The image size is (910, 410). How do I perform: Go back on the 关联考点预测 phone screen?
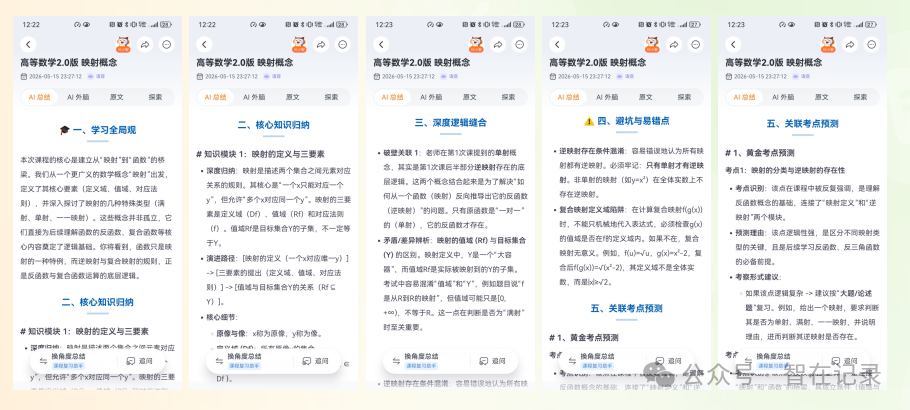pos(733,44)
